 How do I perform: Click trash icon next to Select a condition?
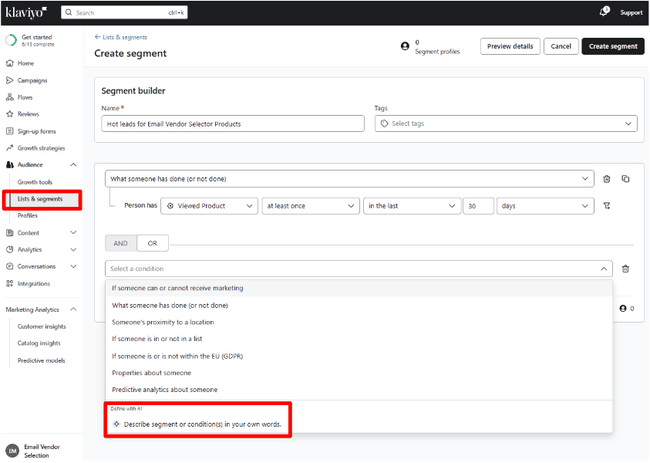tap(625, 268)
